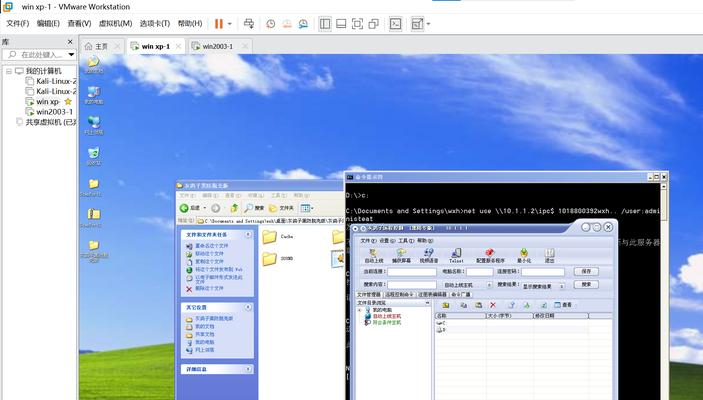
Task: Expand the 详细信息 panel chevron
Action: [x=248, y=369]
